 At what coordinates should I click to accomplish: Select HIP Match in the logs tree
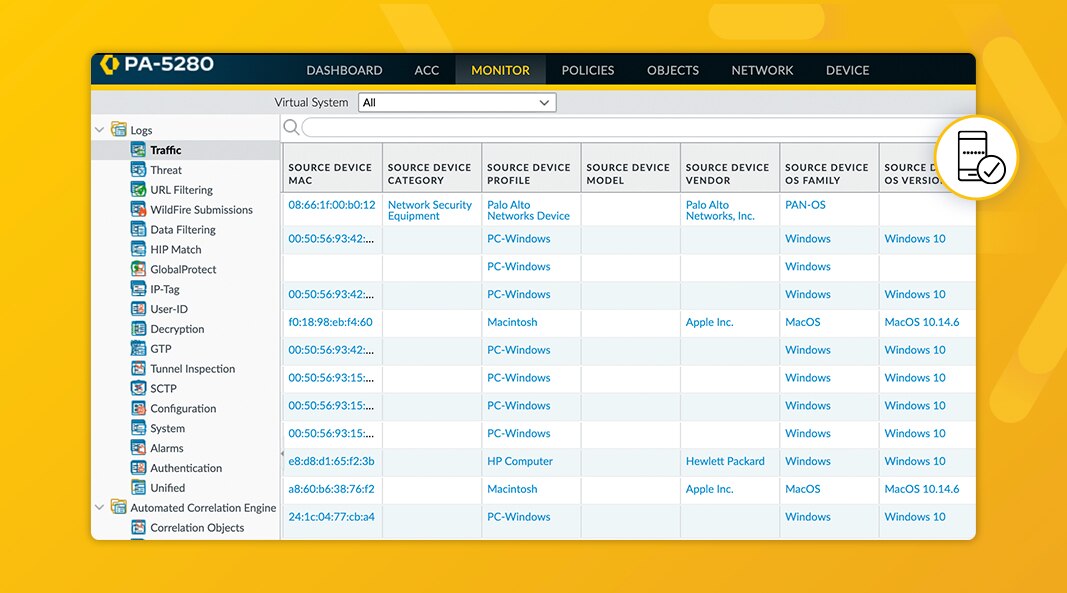[x=176, y=249]
